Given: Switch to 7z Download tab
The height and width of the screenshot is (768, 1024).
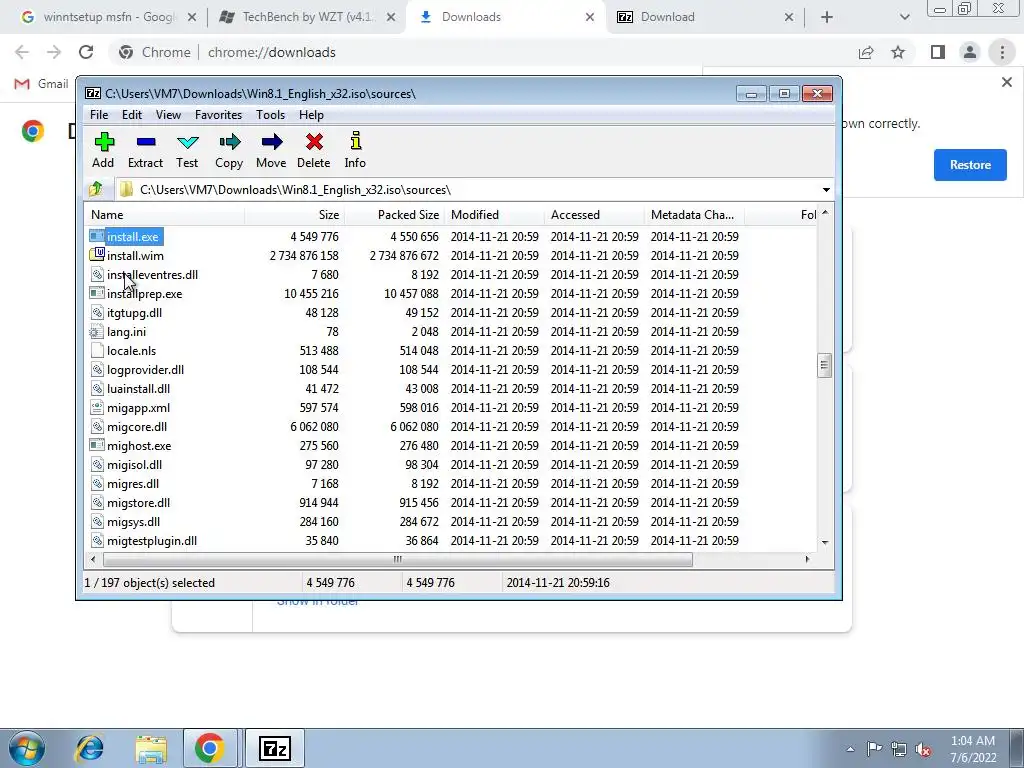Looking at the screenshot, I should pos(703,17).
